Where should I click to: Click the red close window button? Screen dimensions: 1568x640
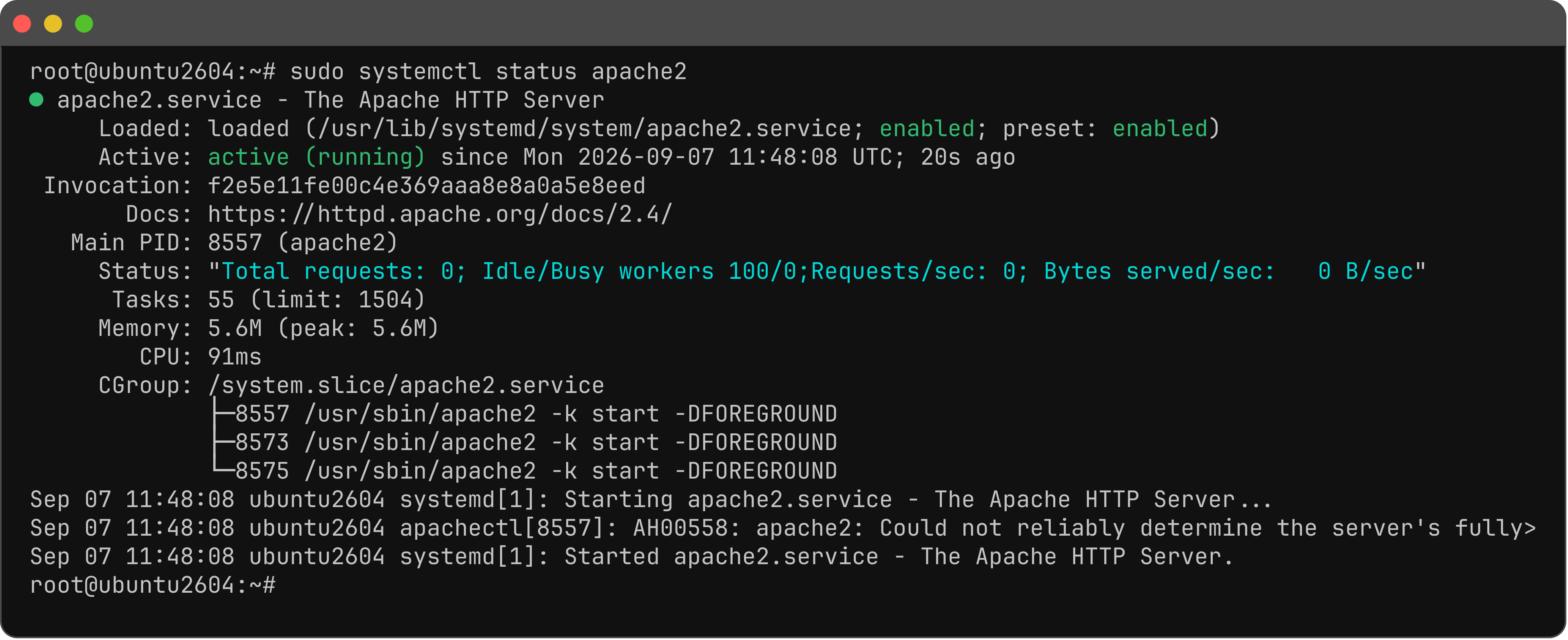[x=22, y=24]
